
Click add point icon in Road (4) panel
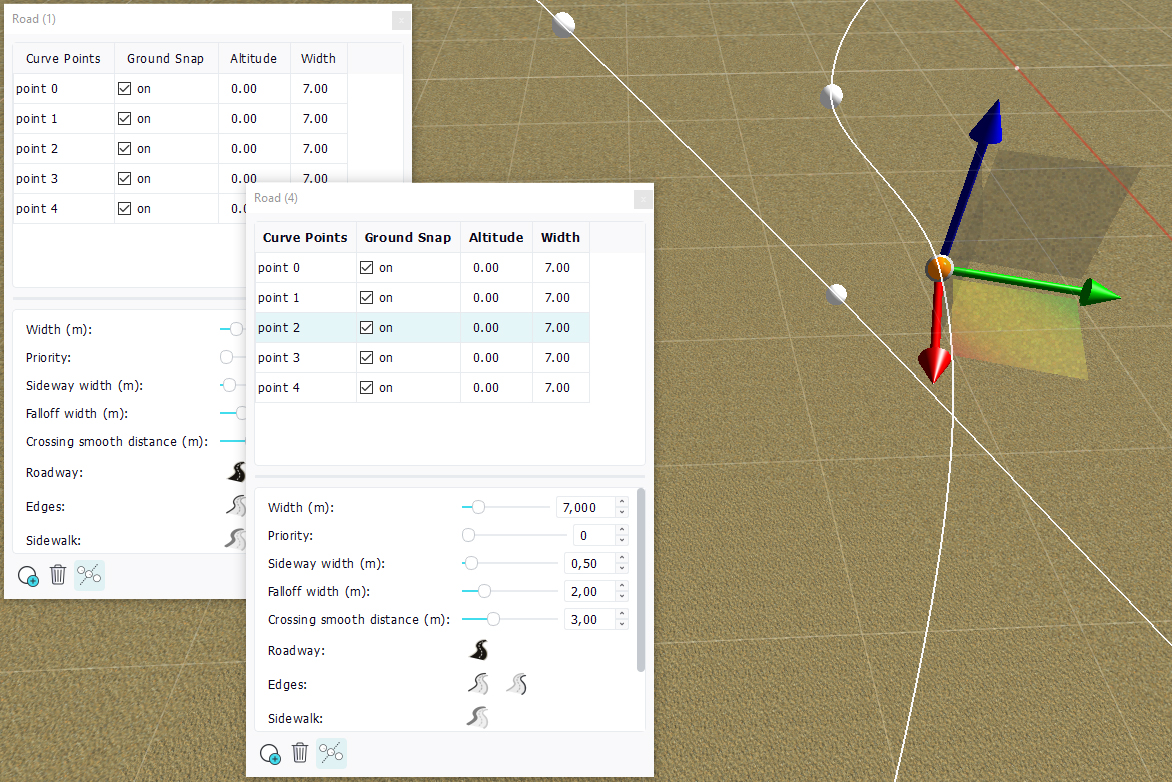coord(270,754)
